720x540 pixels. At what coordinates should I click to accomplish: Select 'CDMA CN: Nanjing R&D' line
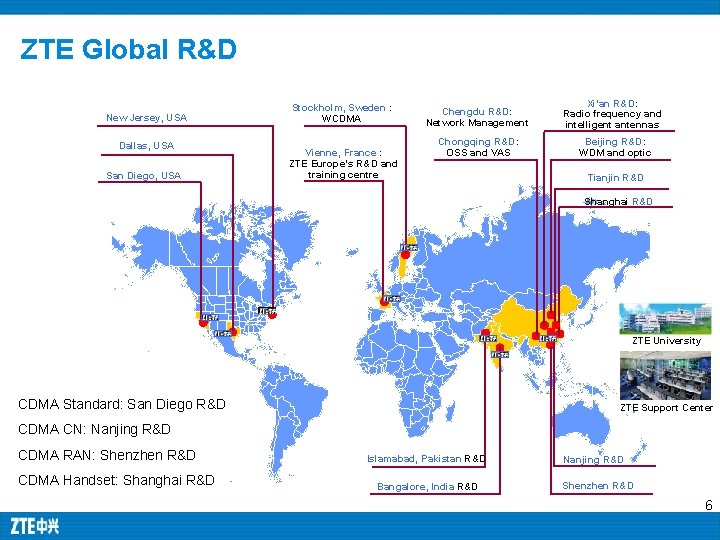(x=94, y=429)
